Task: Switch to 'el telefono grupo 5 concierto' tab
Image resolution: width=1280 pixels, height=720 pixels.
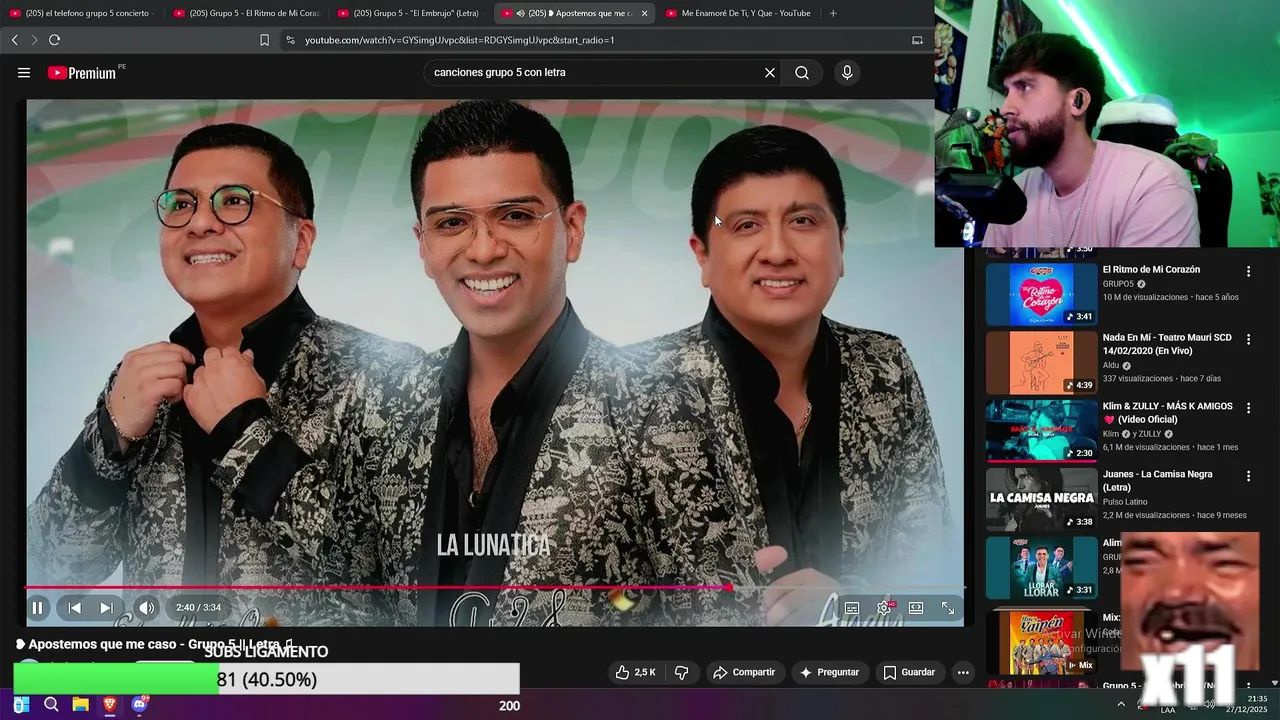Action: tap(82, 13)
